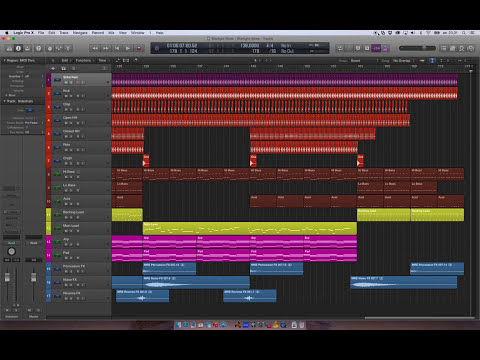The height and width of the screenshot is (360, 480).
Task: Go to the beginning with the transport button
Action: (117, 48)
